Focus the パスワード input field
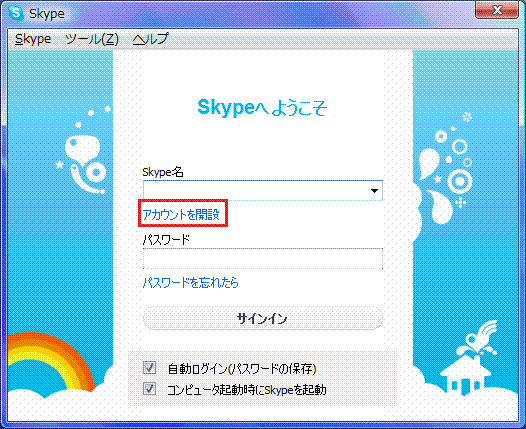Screen dimensions: 526x429 [x=263, y=259]
